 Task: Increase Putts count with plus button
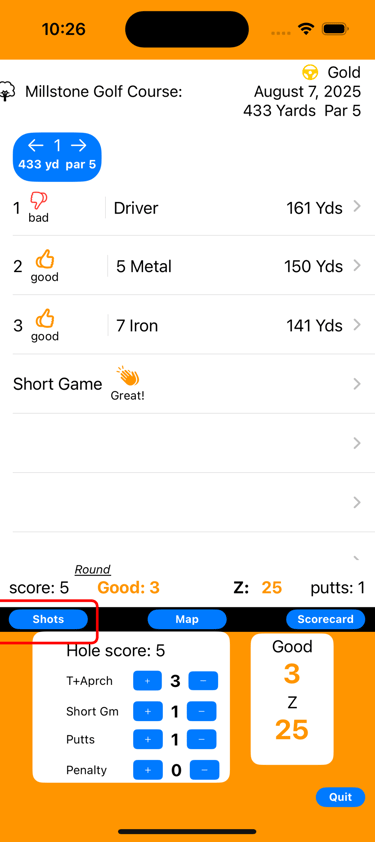click(148, 739)
